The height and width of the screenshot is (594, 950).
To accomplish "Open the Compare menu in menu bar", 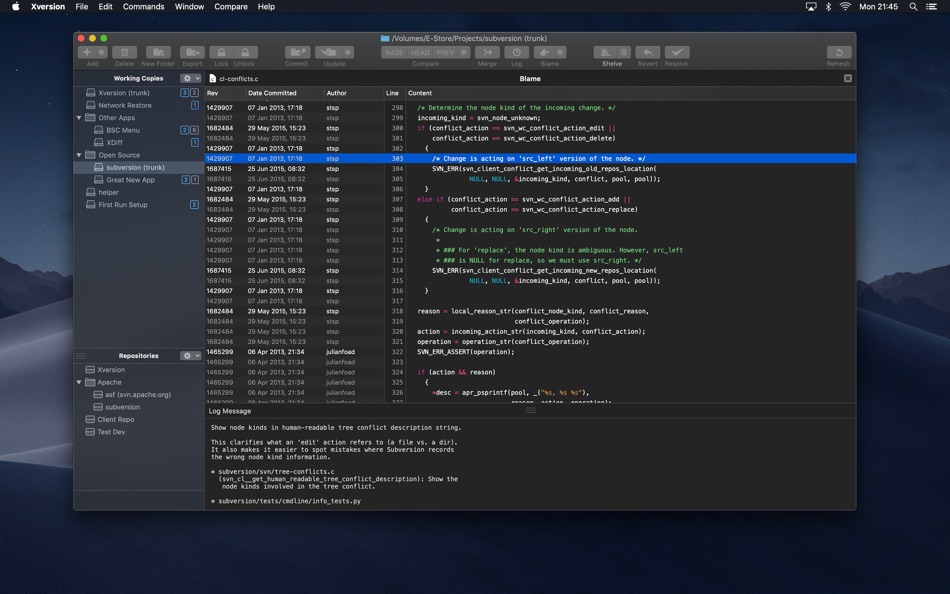I will (x=231, y=7).
